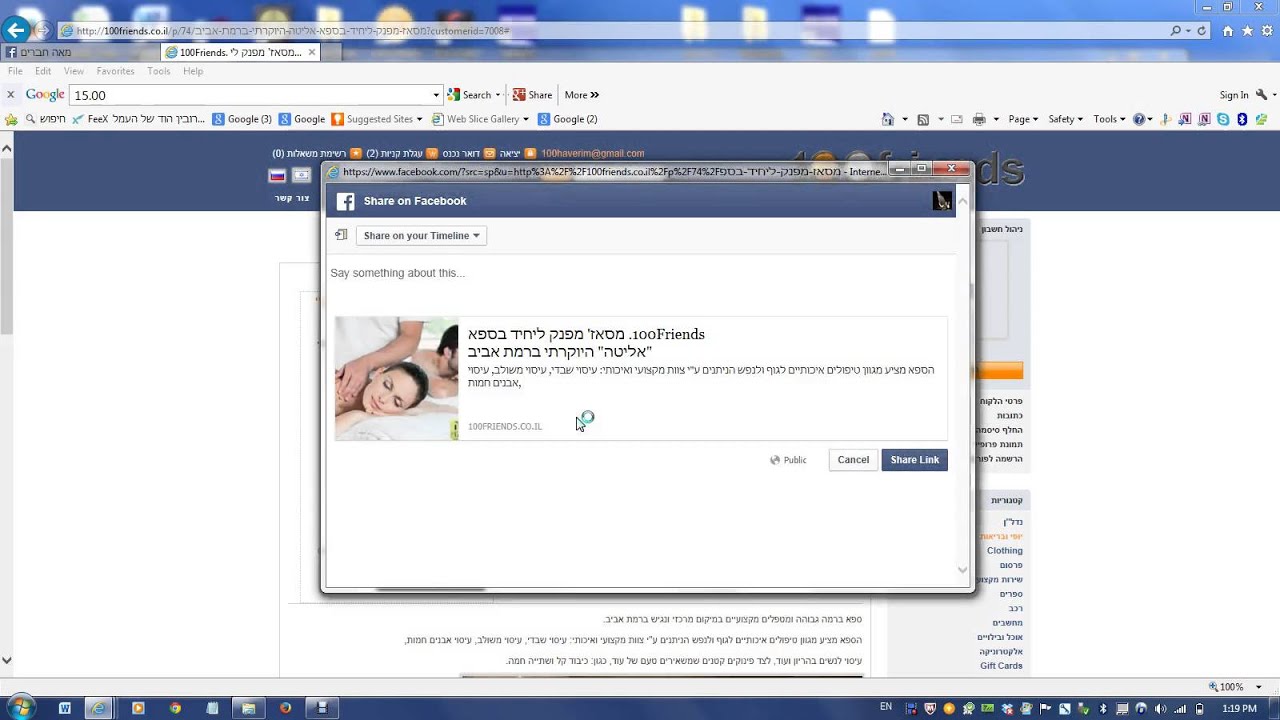
Task: Go back with the browser back arrow
Action: (x=16, y=31)
